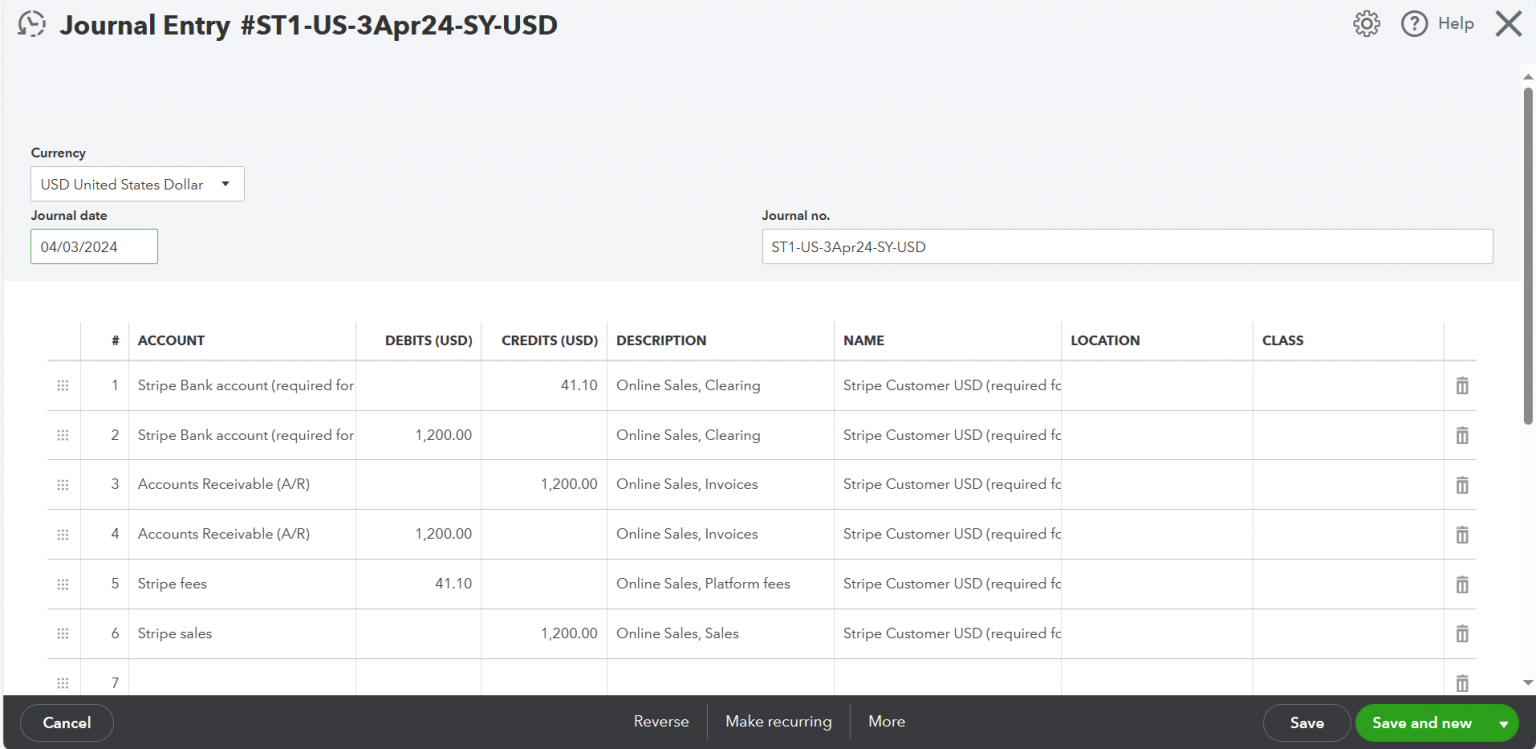Open recent transactions clock icon
Screen dimensions: 1536x749
click(x=32, y=24)
